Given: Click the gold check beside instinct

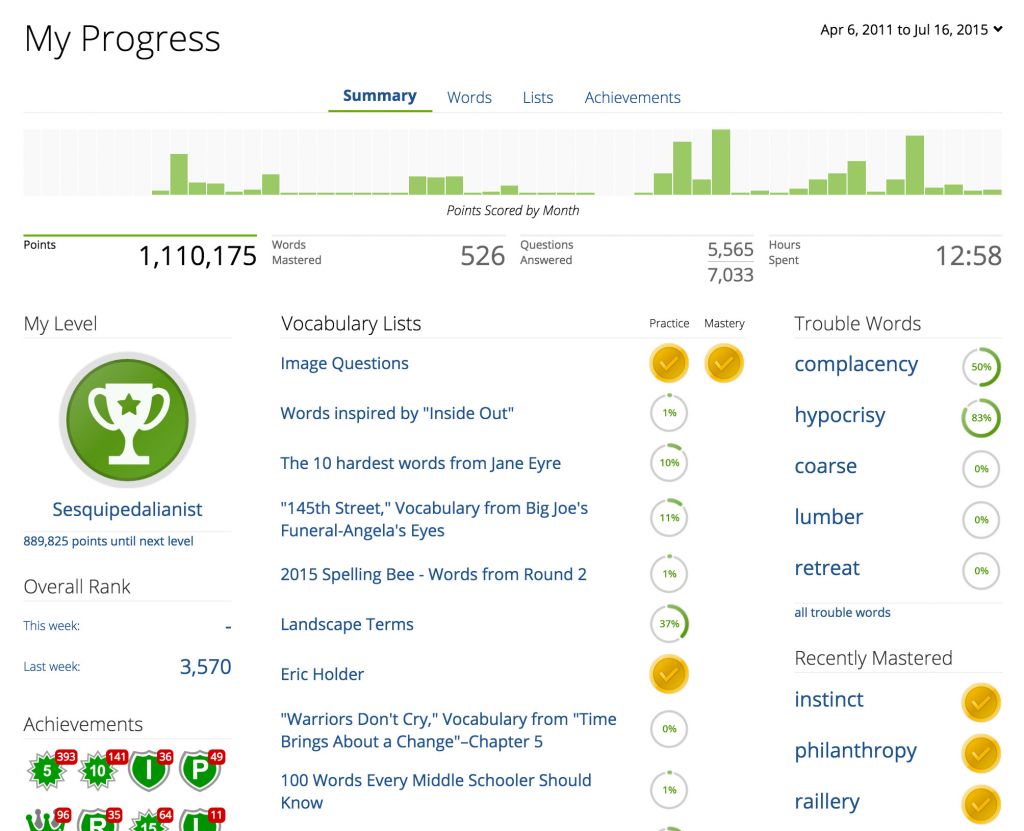Looking at the screenshot, I should 981,702.
